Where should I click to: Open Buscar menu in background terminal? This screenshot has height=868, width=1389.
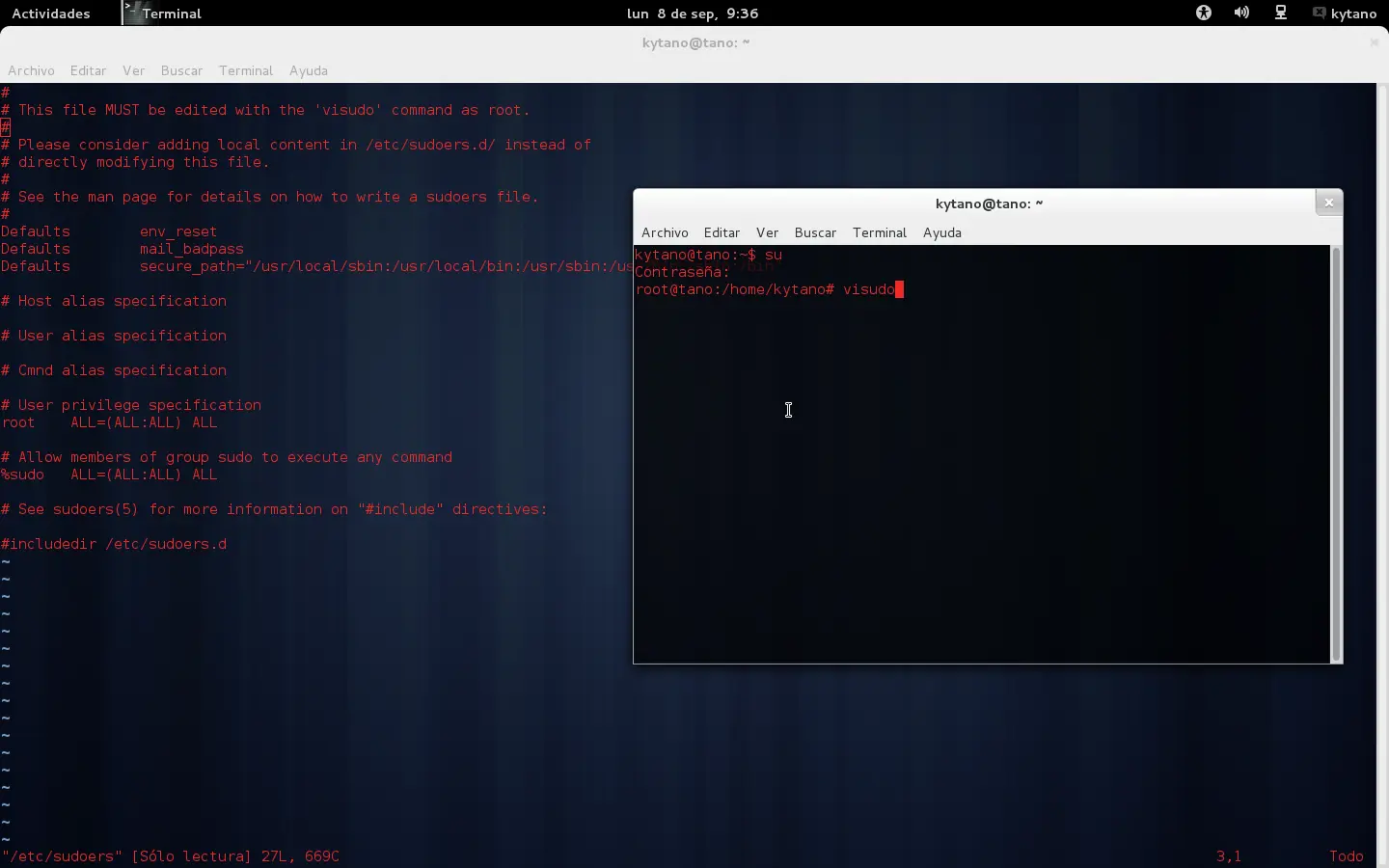coord(181,70)
